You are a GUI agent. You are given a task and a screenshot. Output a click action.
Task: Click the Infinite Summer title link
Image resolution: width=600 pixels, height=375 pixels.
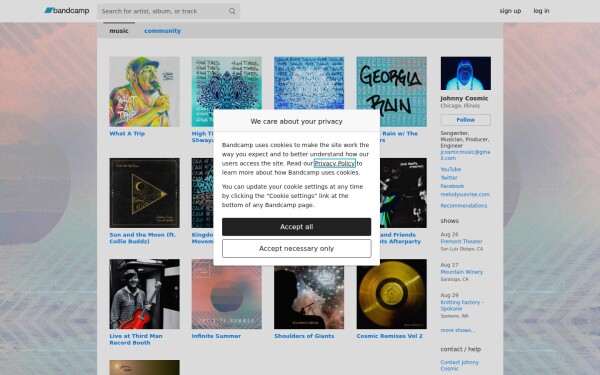[x=216, y=336]
